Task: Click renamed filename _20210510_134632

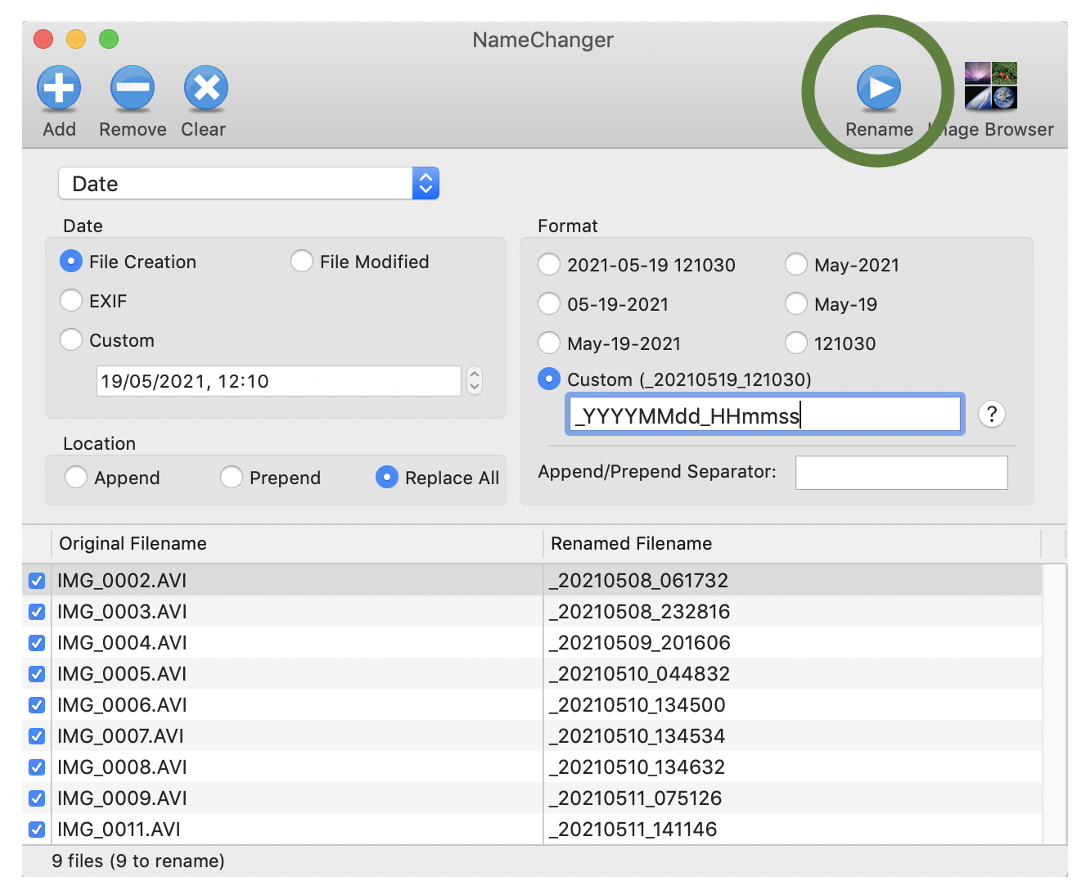Action: pos(637,767)
